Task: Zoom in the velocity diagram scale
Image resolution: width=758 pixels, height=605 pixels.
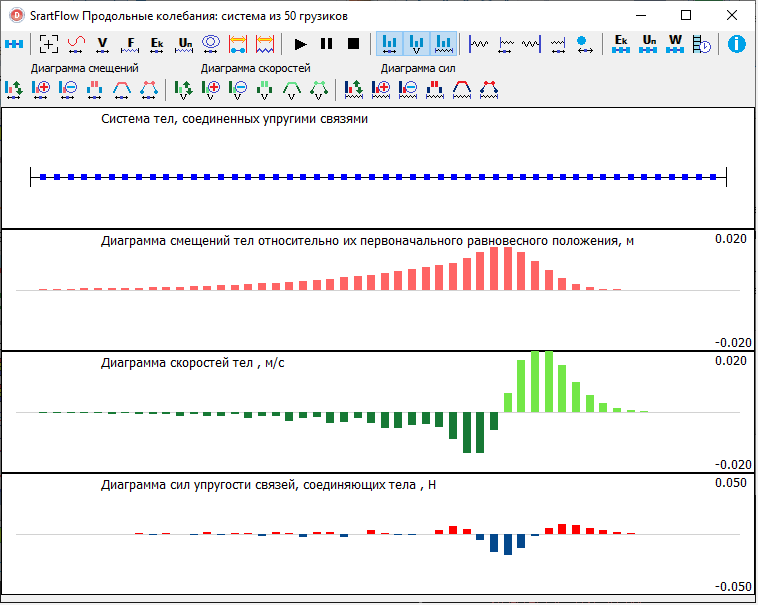Action: [x=211, y=90]
